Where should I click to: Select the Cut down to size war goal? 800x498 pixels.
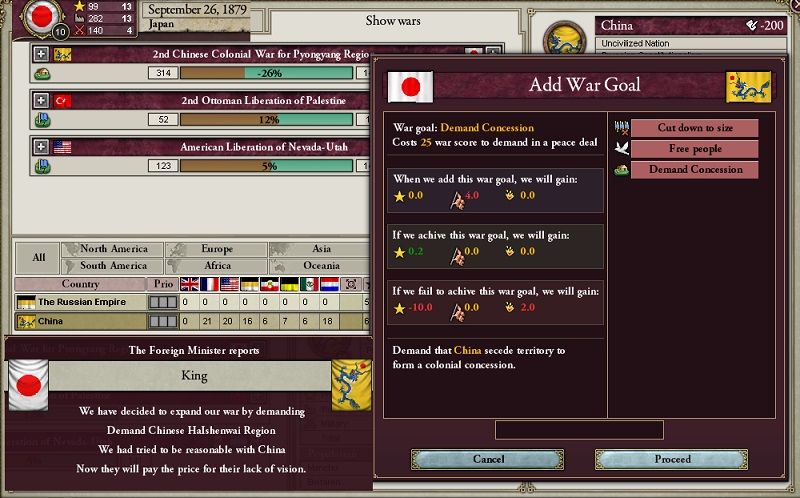(694, 128)
